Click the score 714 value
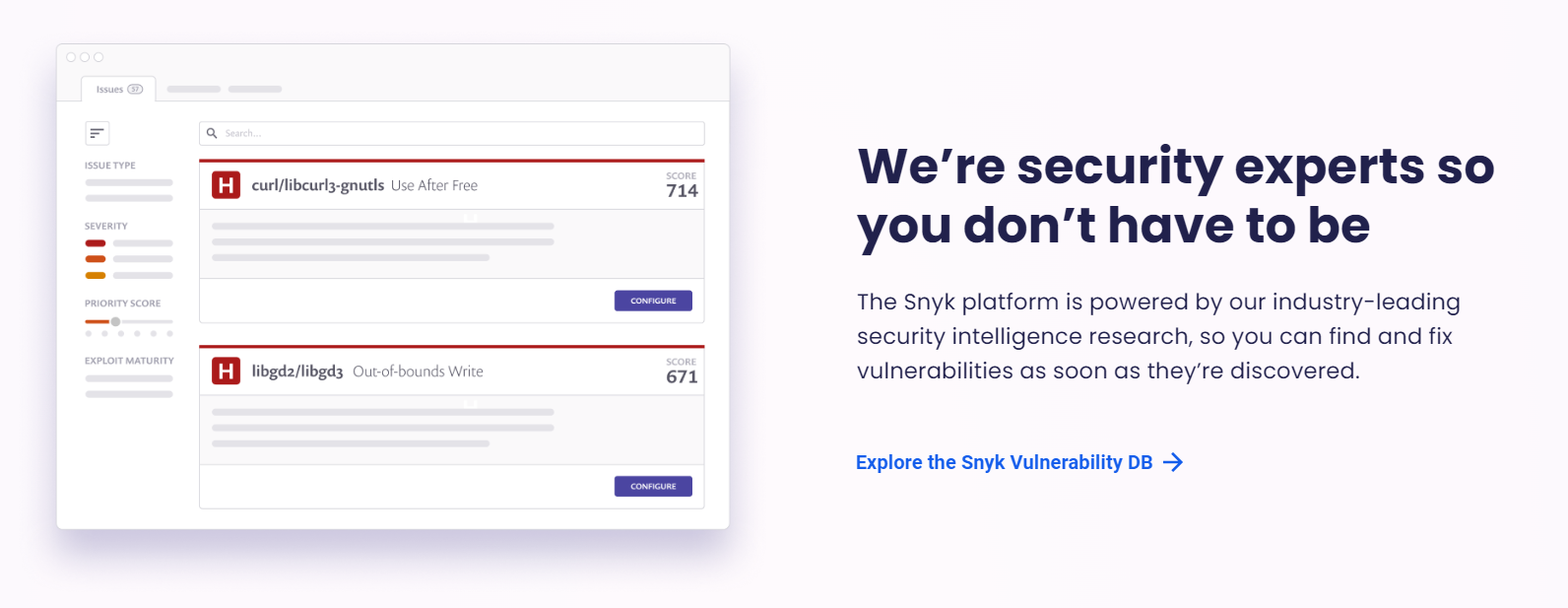Screen dimensions: 1568x608 coord(682,191)
